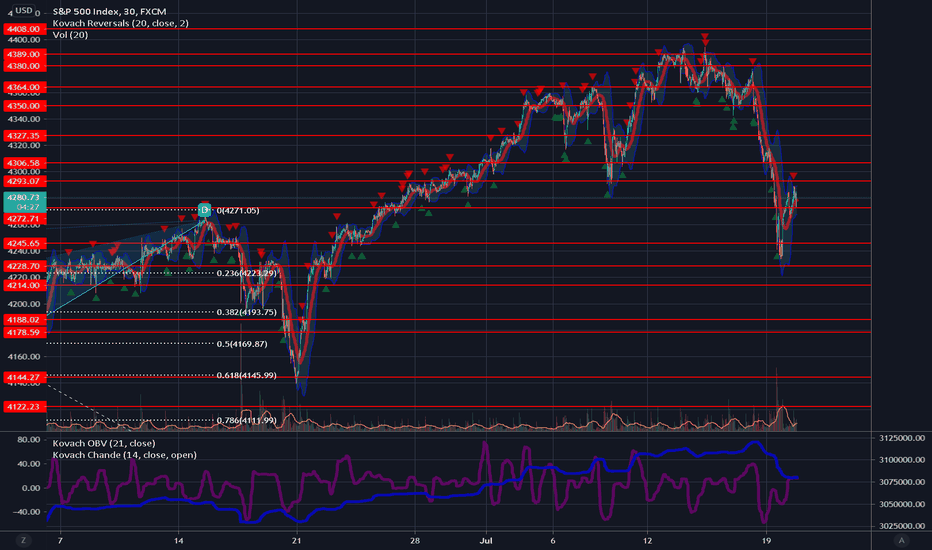Click the date label 7 on time axis
Viewport: 932px width, 550px height.
(x=60, y=540)
